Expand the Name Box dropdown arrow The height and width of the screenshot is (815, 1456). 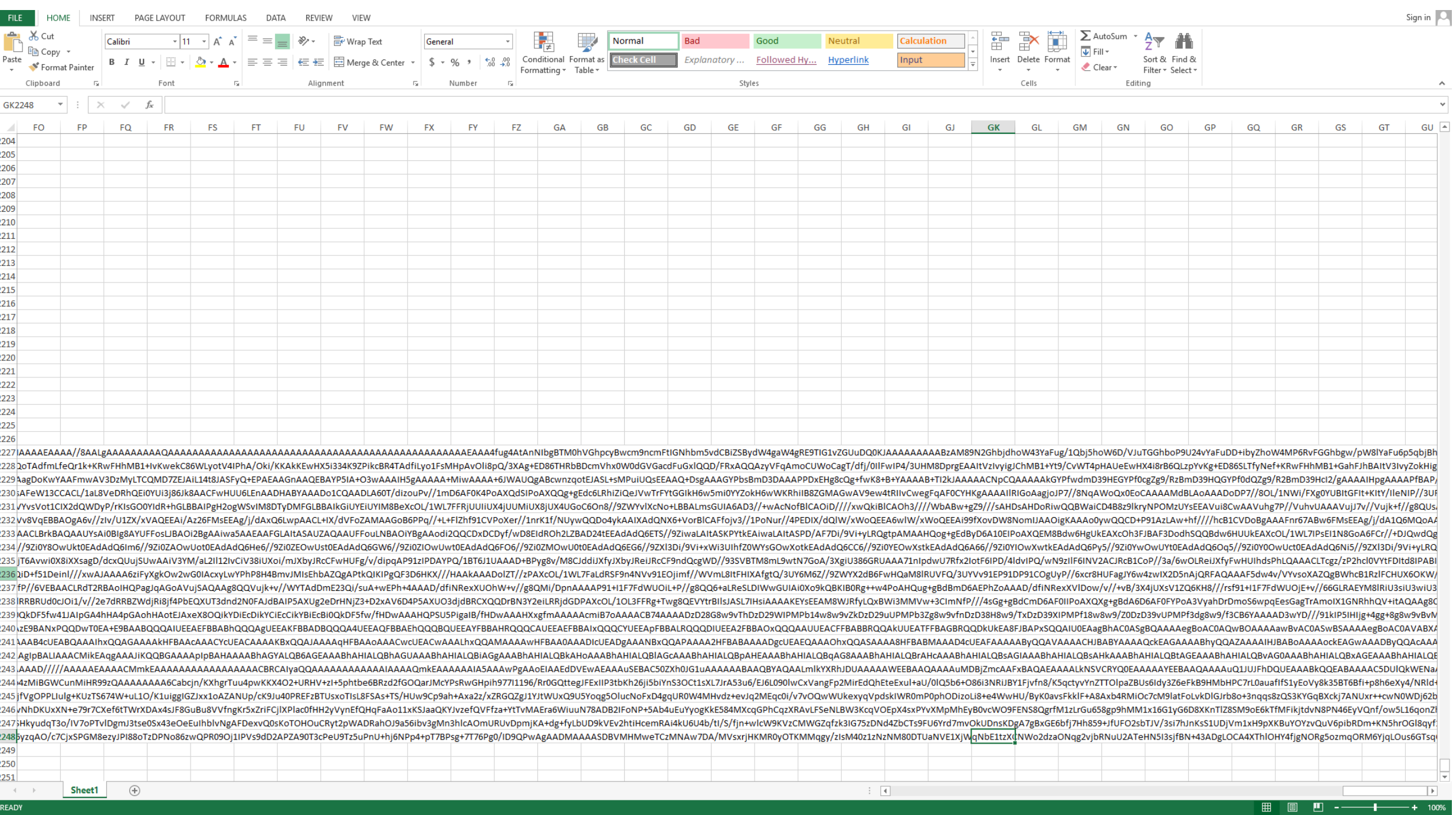(x=60, y=105)
